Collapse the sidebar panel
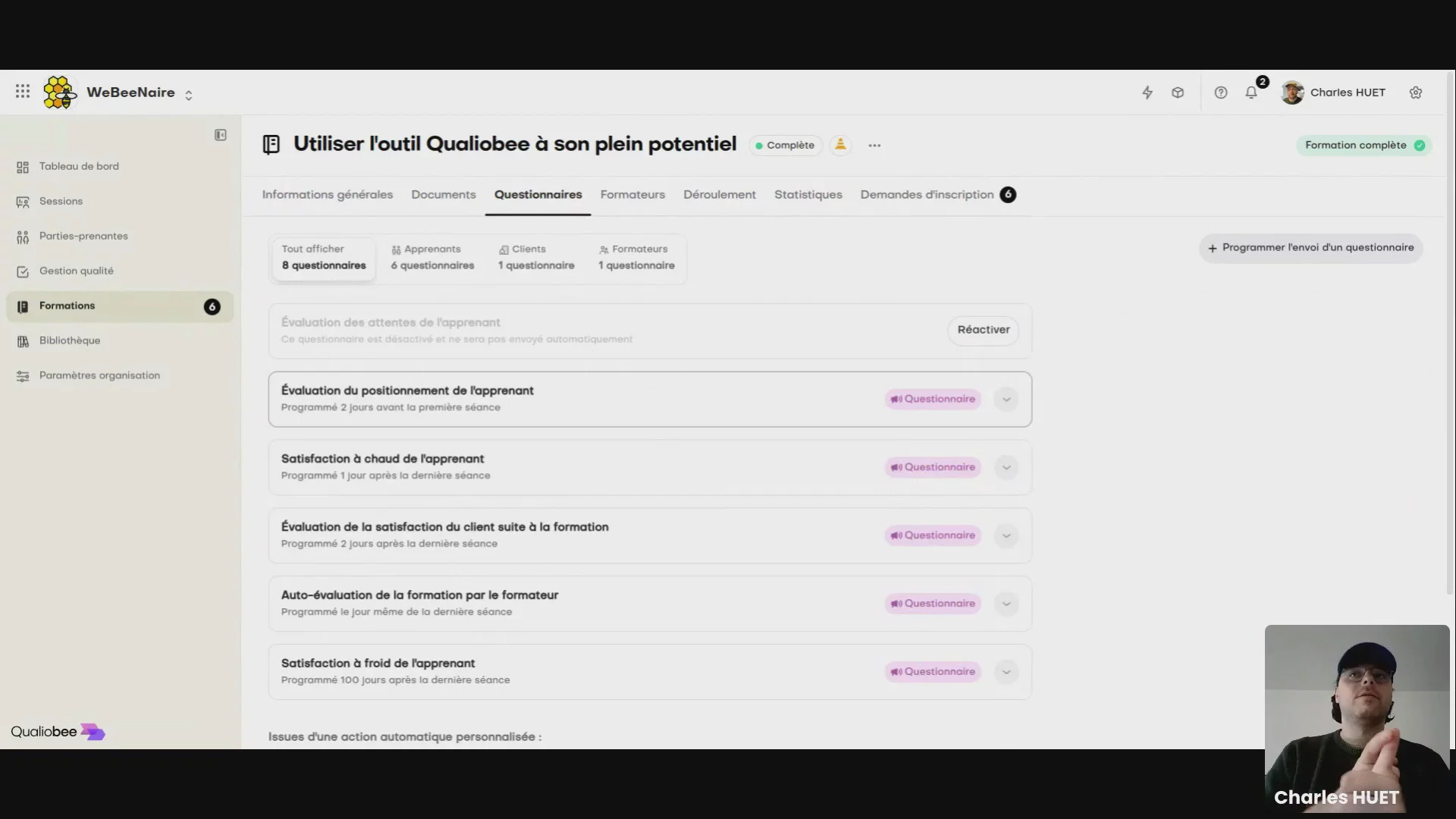The width and height of the screenshot is (1456, 819). pyautogui.click(x=221, y=135)
